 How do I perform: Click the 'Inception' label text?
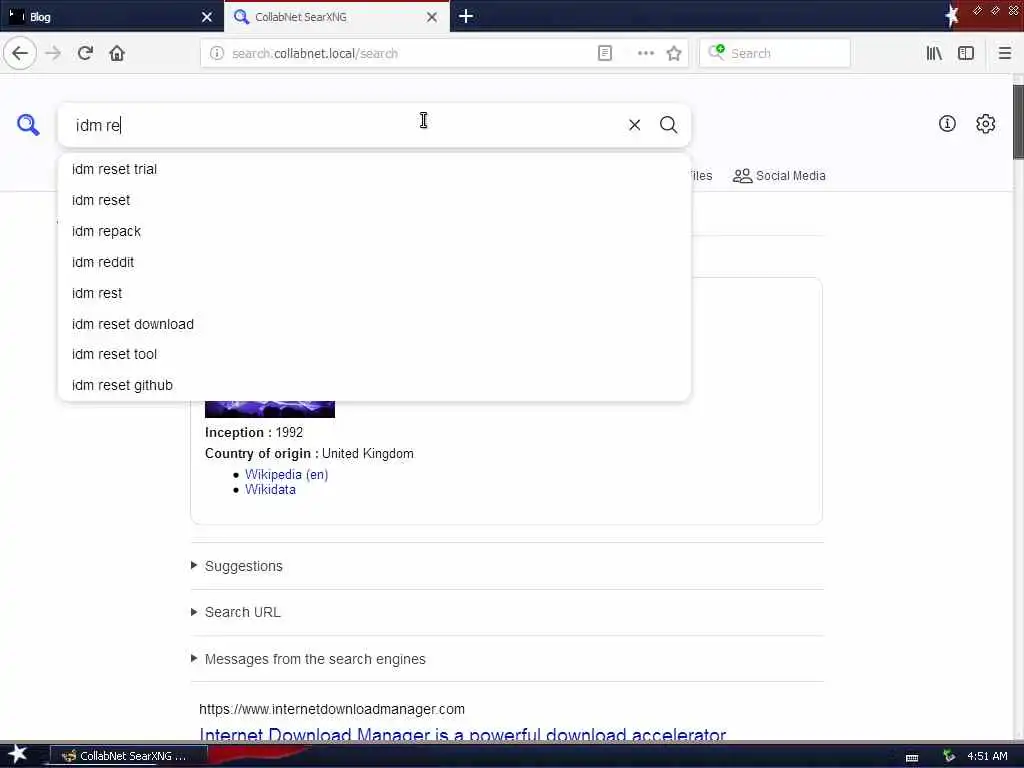pos(238,433)
